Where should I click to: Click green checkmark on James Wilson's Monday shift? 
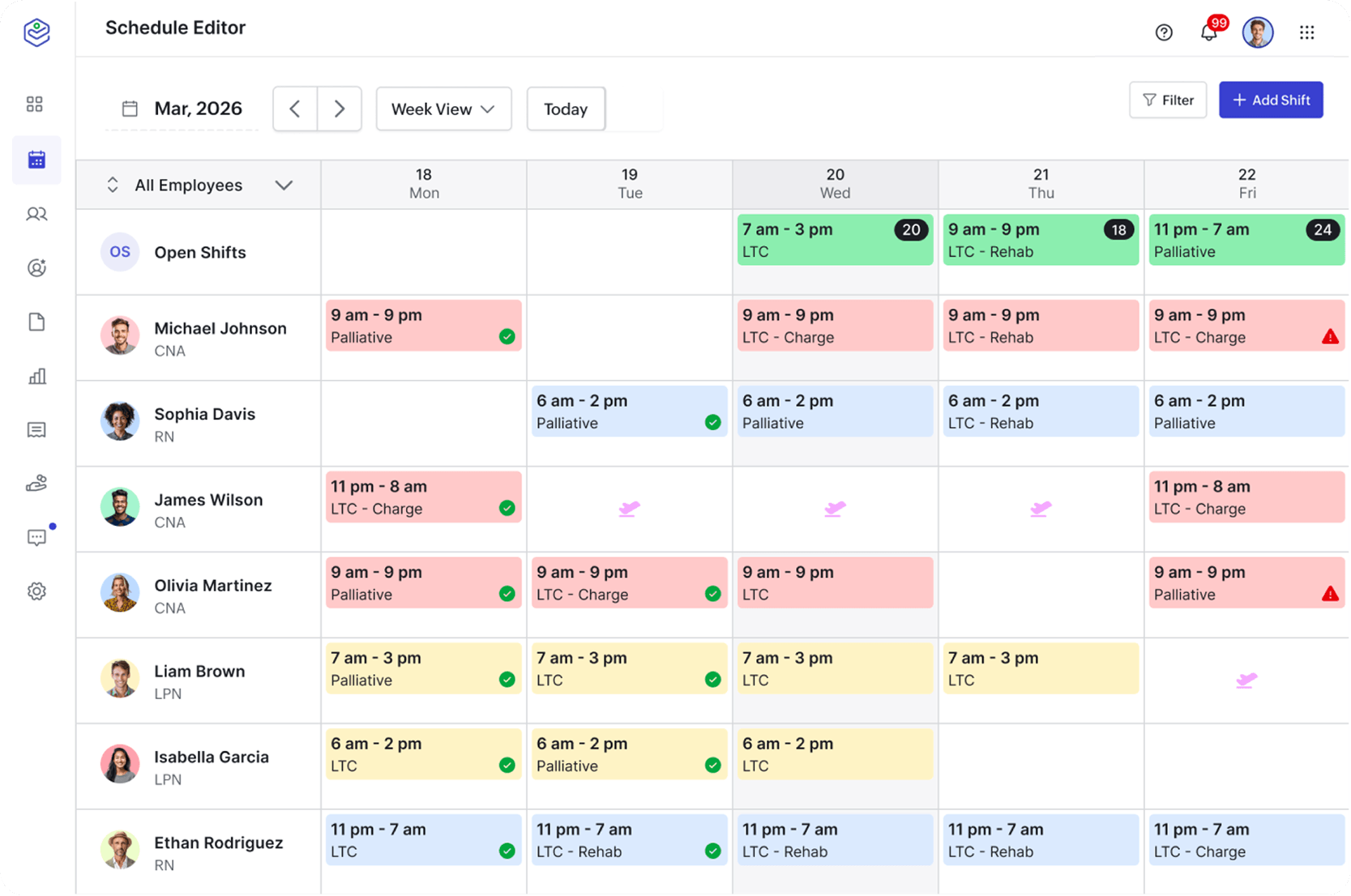507,508
